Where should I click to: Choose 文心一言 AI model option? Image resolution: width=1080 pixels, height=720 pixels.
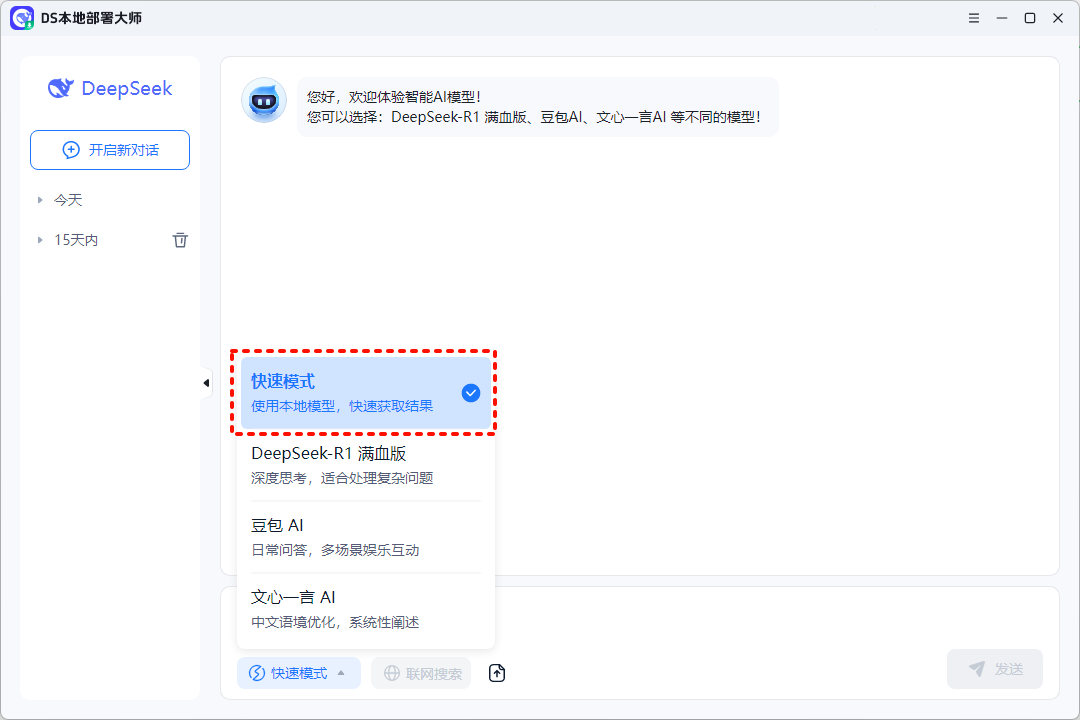point(366,609)
